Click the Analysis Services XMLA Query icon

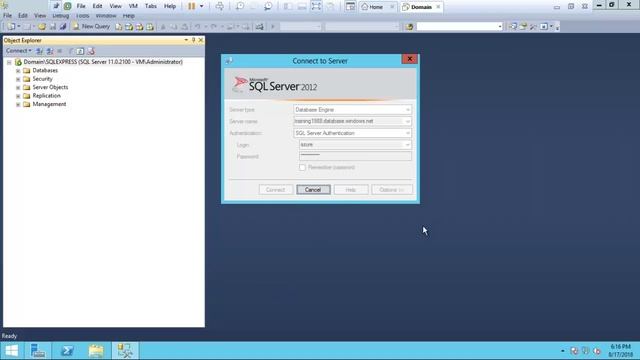click(150, 27)
